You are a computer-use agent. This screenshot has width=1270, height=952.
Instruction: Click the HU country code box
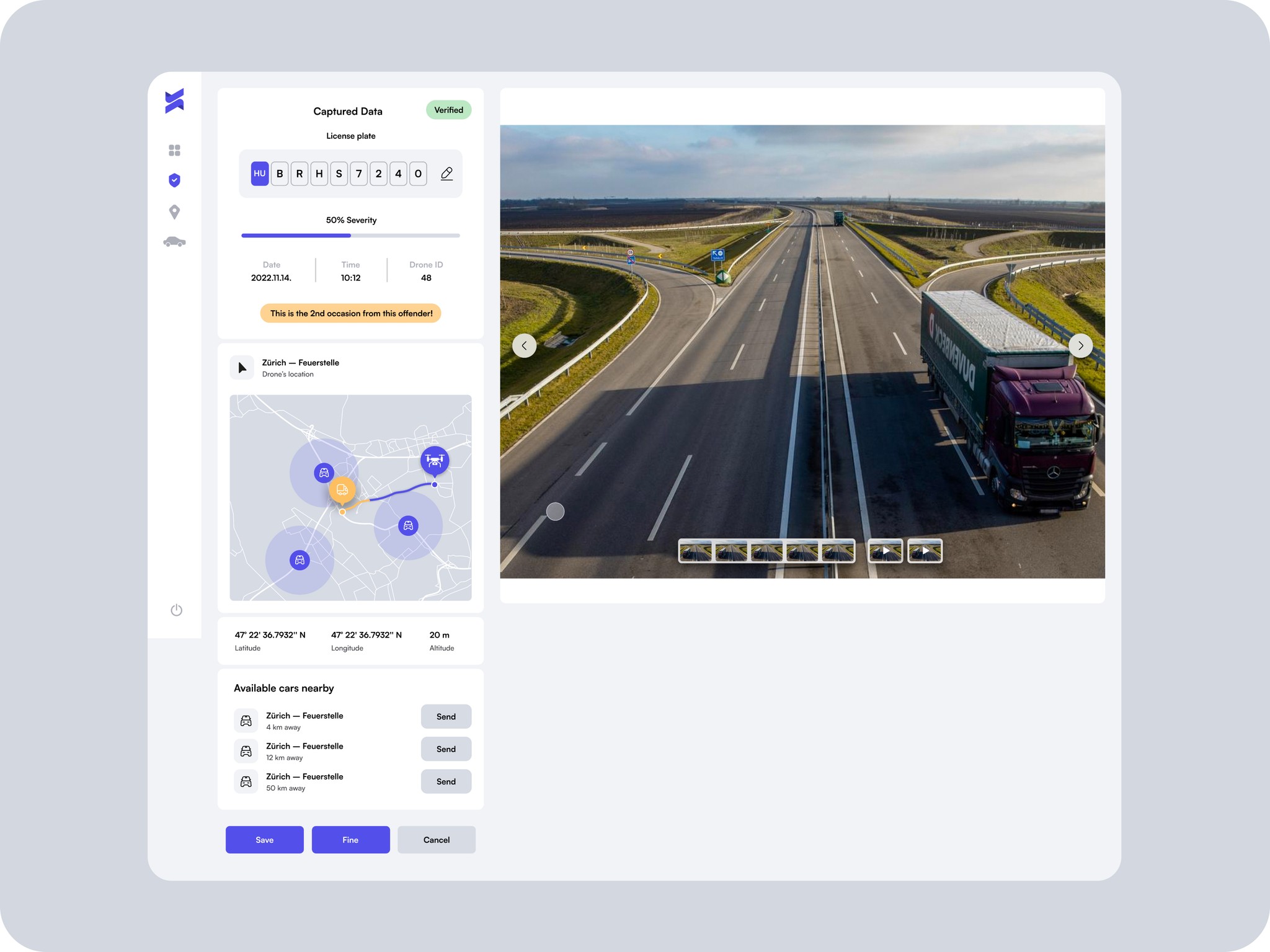point(259,174)
